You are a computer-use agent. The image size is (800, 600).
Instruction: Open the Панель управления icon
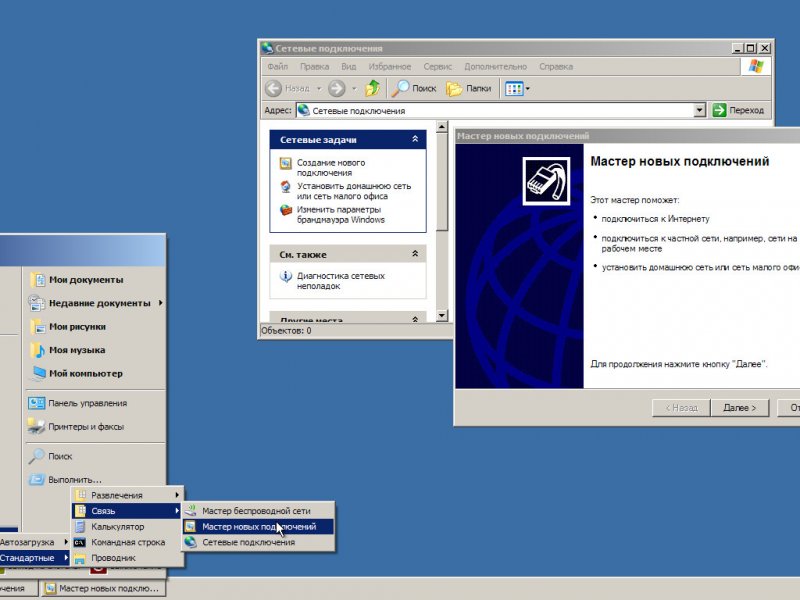(x=37, y=403)
